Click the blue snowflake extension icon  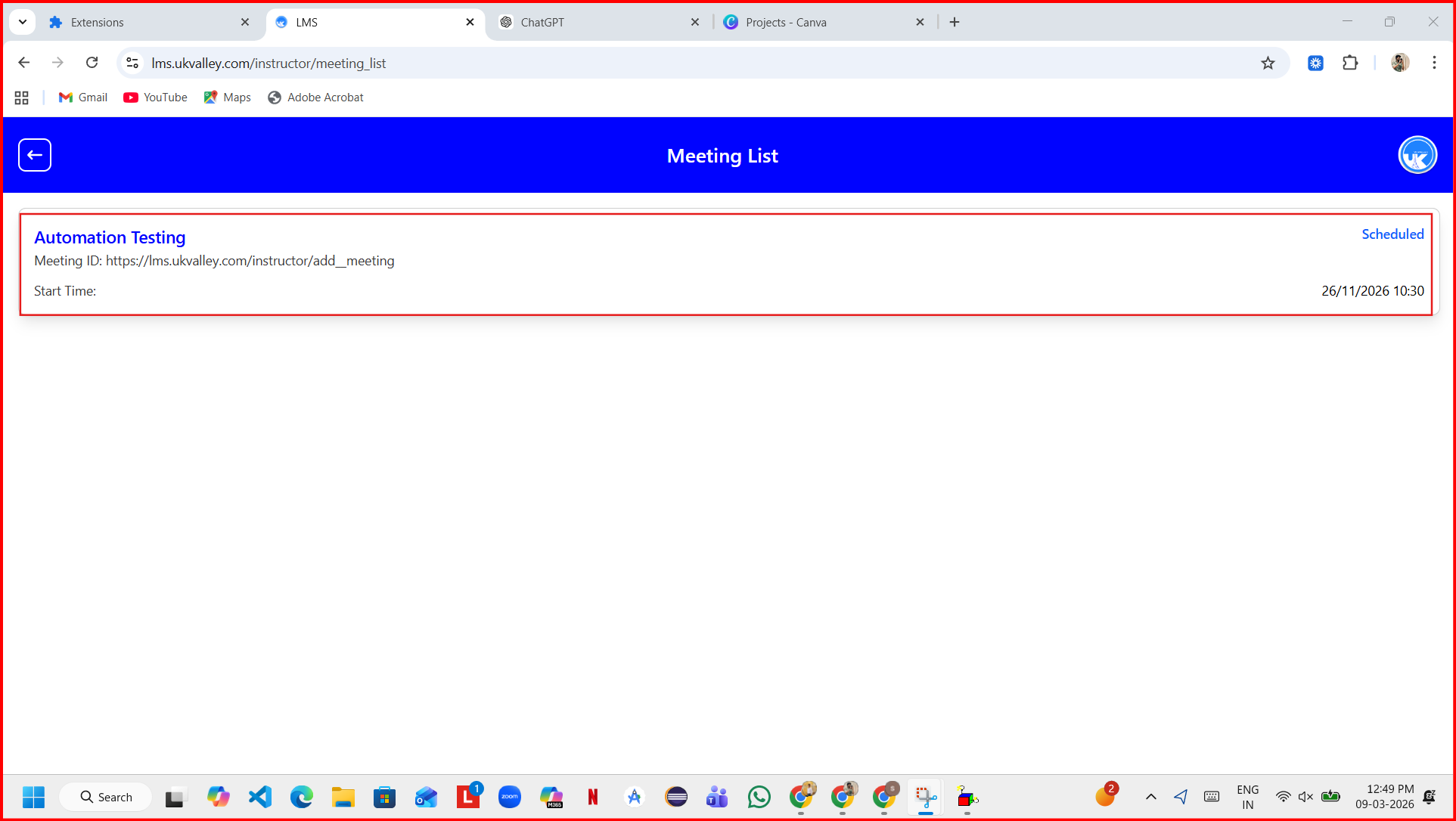tap(1315, 64)
